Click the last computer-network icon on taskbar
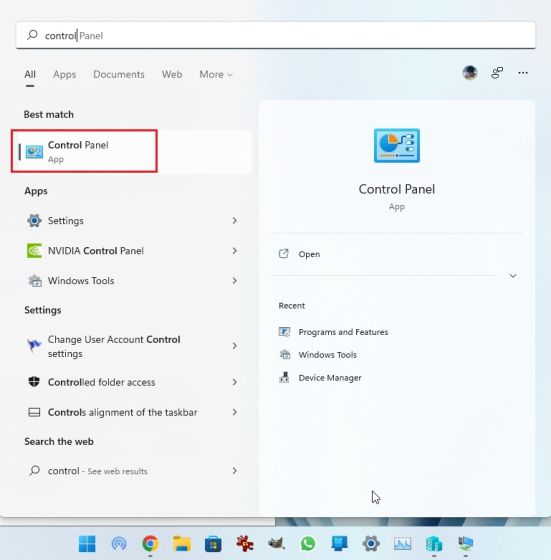Image resolution: width=551 pixels, height=560 pixels. click(466, 544)
